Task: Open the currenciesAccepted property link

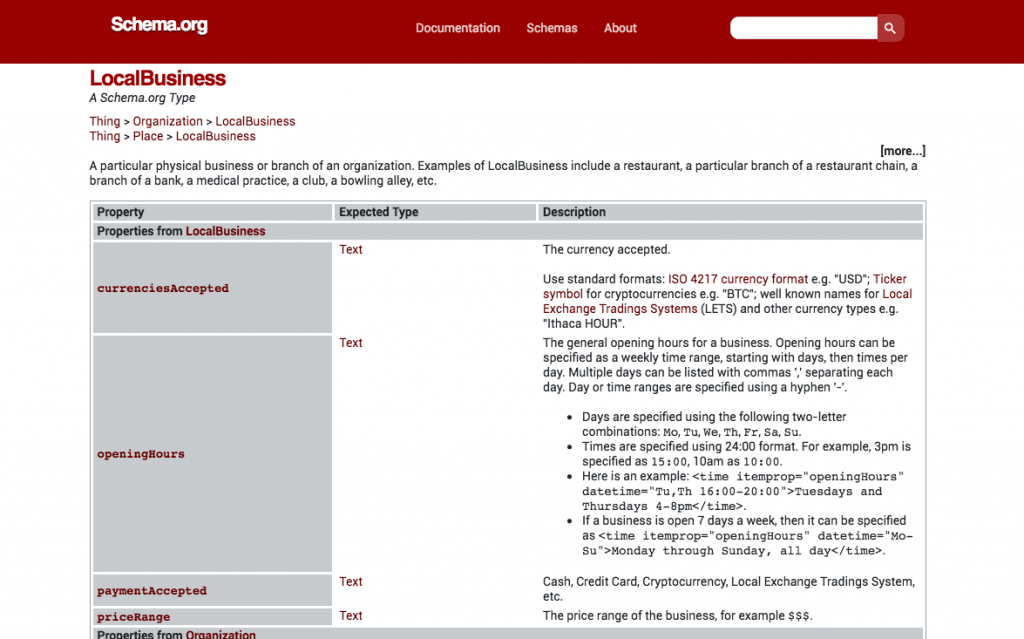Action: pos(163,288)
